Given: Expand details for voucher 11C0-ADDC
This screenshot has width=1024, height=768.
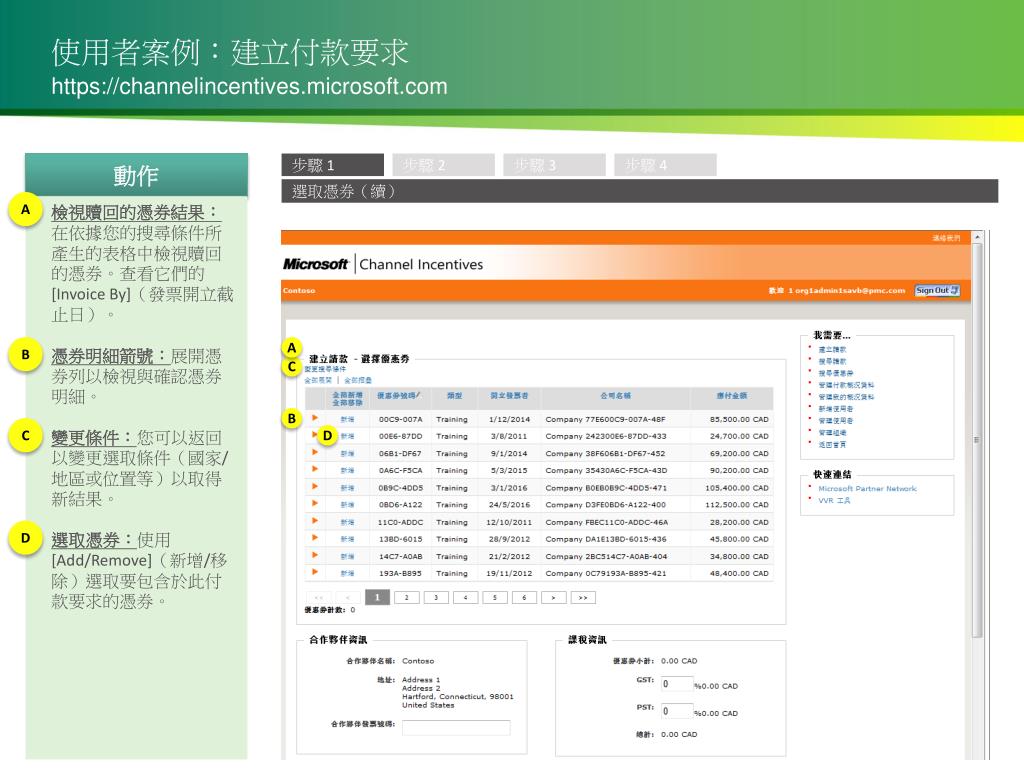Looking at the screenshot, I should point(315,521).
